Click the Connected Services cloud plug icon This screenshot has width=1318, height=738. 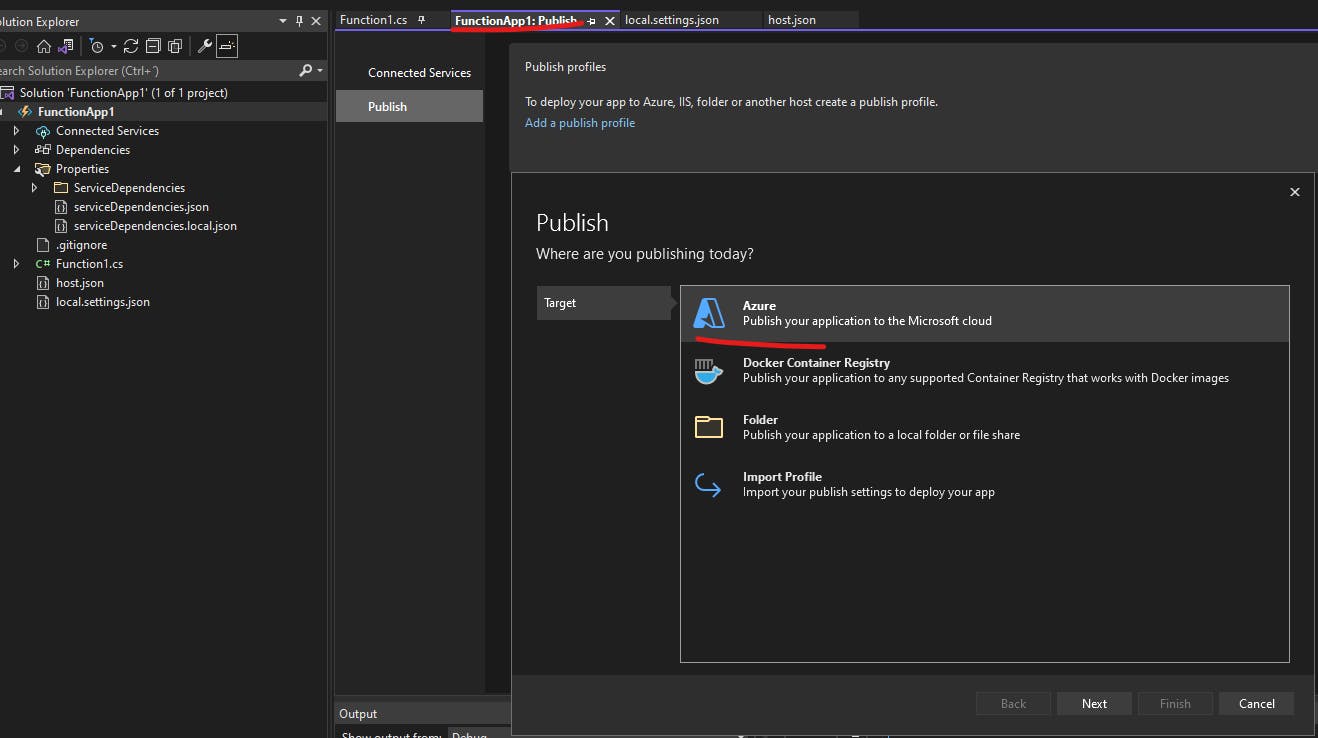tap(43, 131)
